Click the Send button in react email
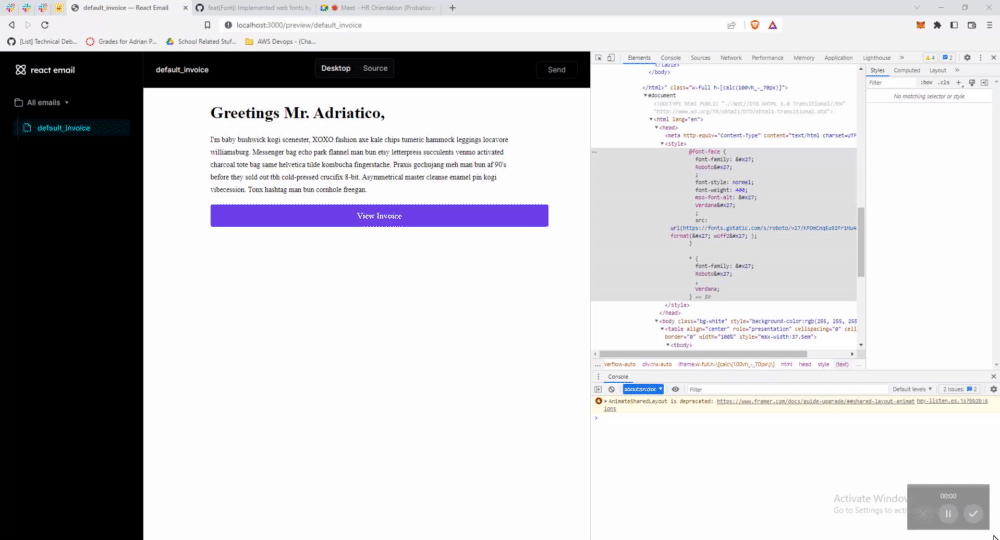Viewport: 1000px width, 540px height. [x=556, y=69]
